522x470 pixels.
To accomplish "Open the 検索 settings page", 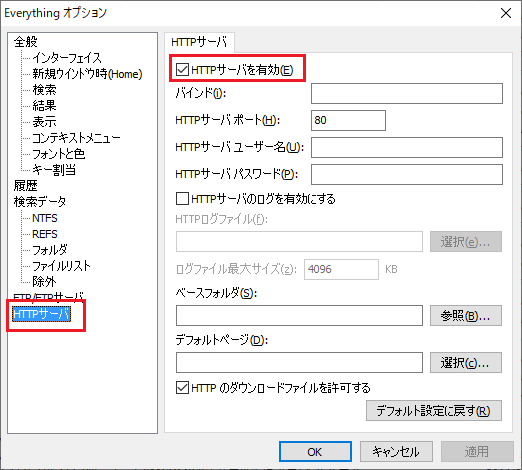I will [44, 90].
